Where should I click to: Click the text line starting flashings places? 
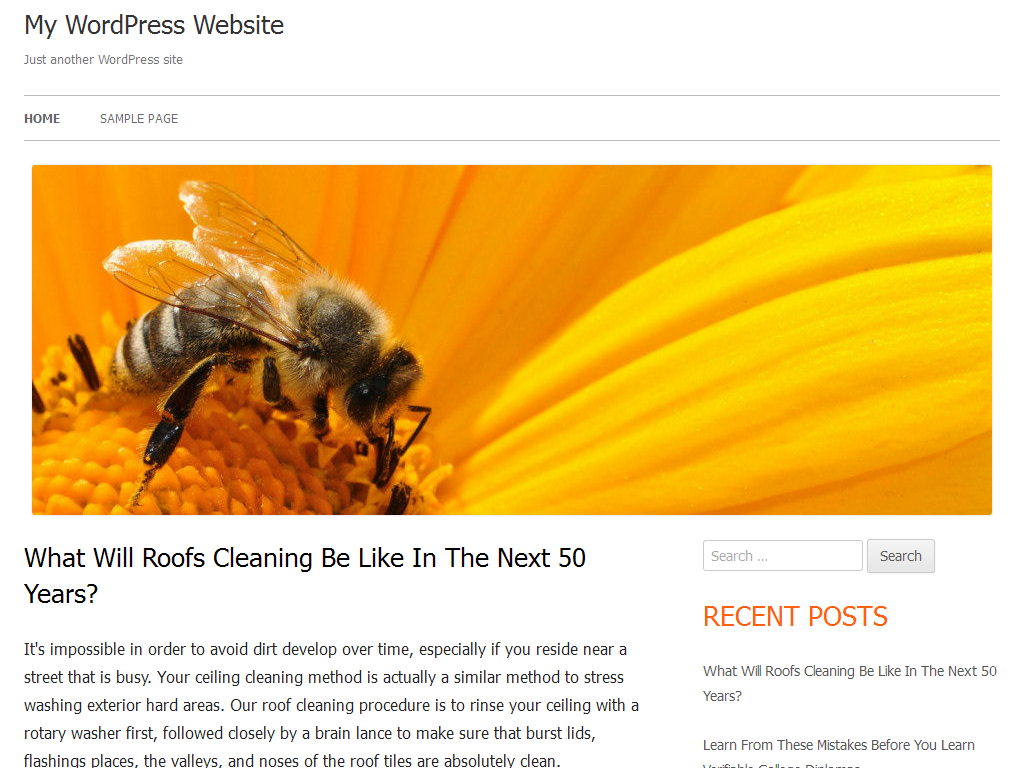click(x=292, y=760)
